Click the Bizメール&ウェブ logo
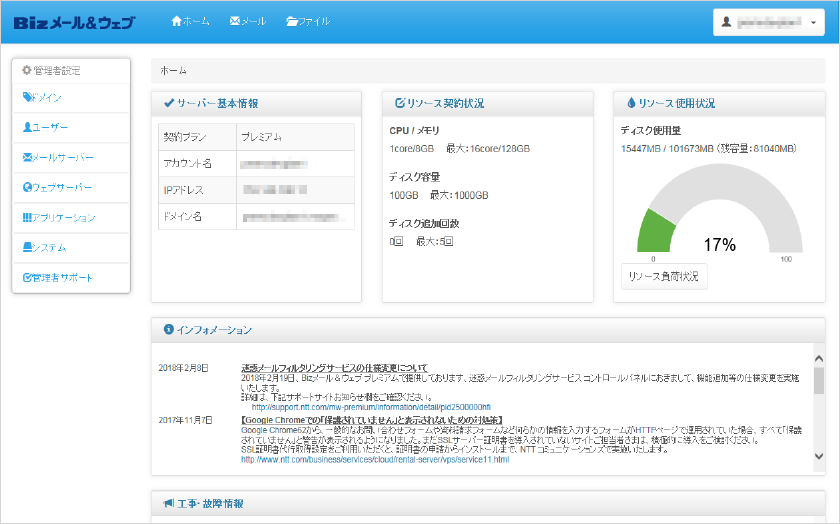 tap(74, 23)
